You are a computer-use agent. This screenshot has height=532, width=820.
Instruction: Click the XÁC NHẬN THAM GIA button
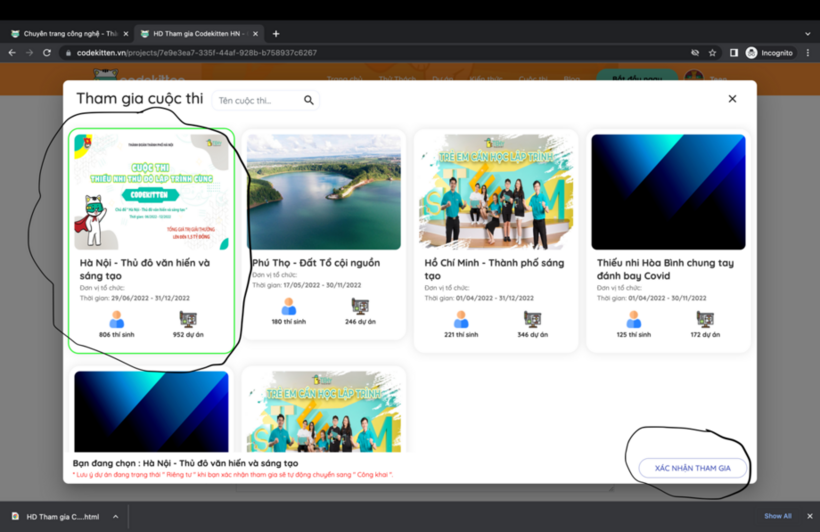click(x=692, y=468)
